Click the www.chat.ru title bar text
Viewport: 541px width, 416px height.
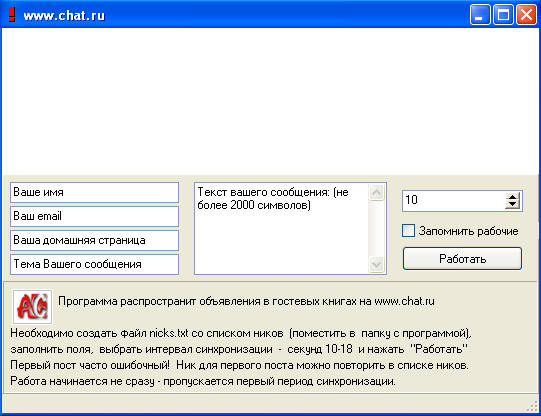(64, 16)
